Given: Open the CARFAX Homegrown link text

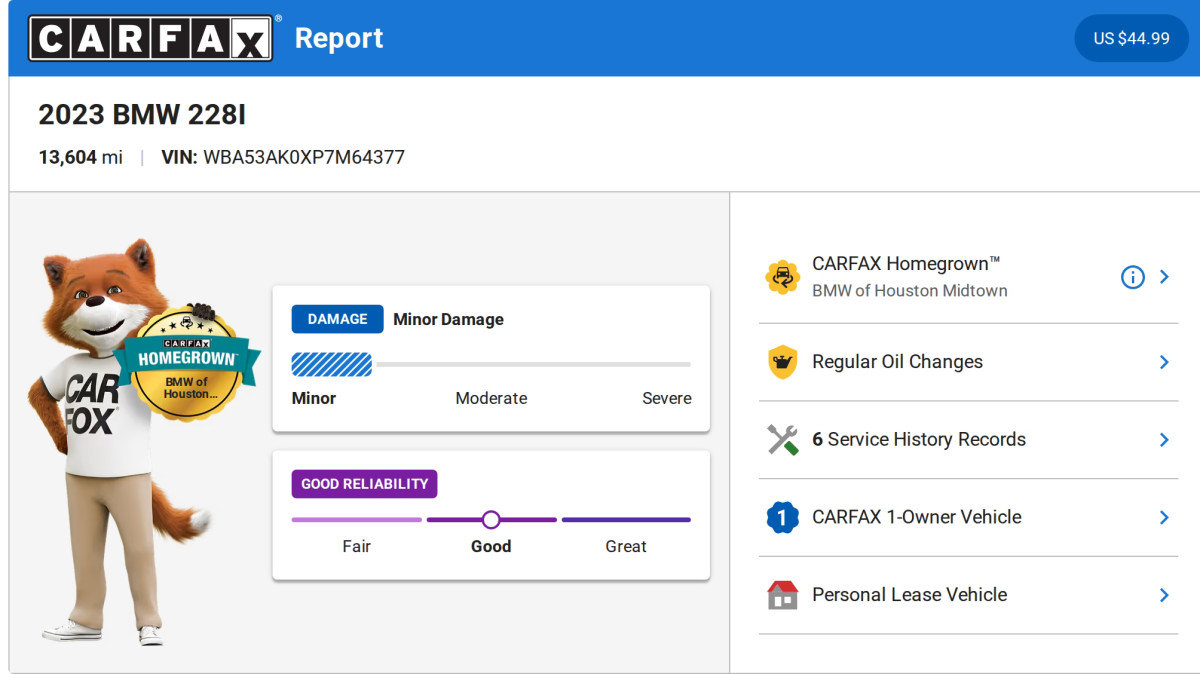Looking at the screenshot, I should click(x=906, y=264).
